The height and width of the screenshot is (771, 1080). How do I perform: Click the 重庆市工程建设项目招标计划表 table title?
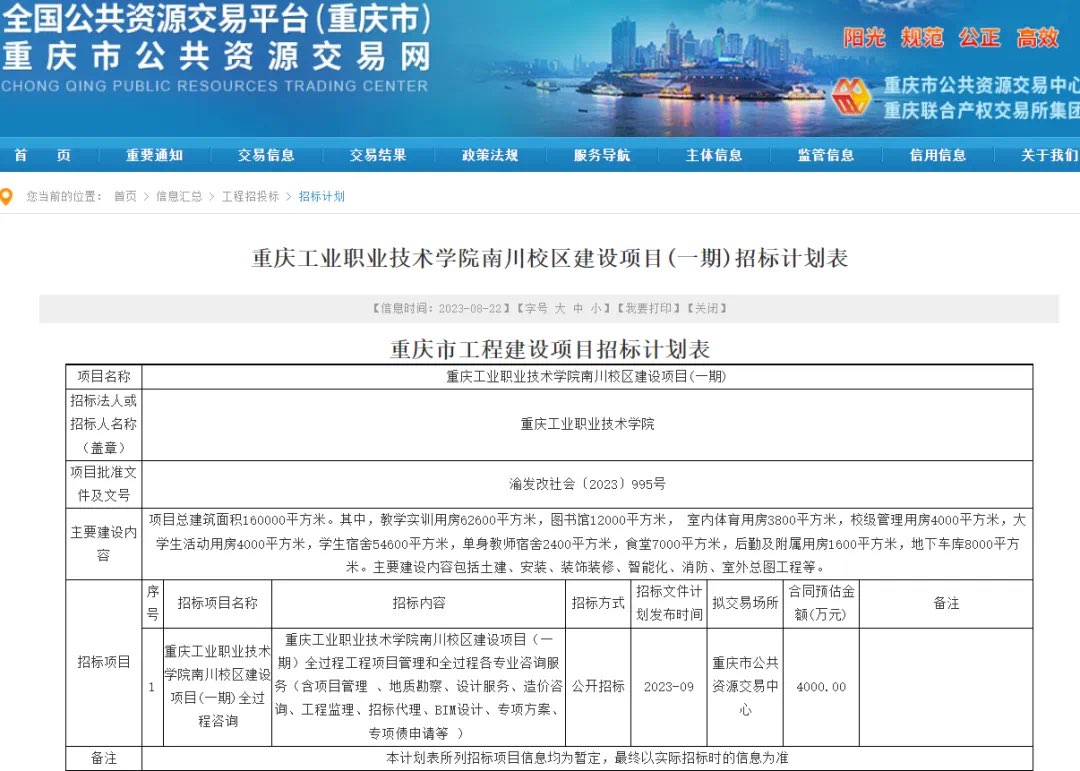550,349
